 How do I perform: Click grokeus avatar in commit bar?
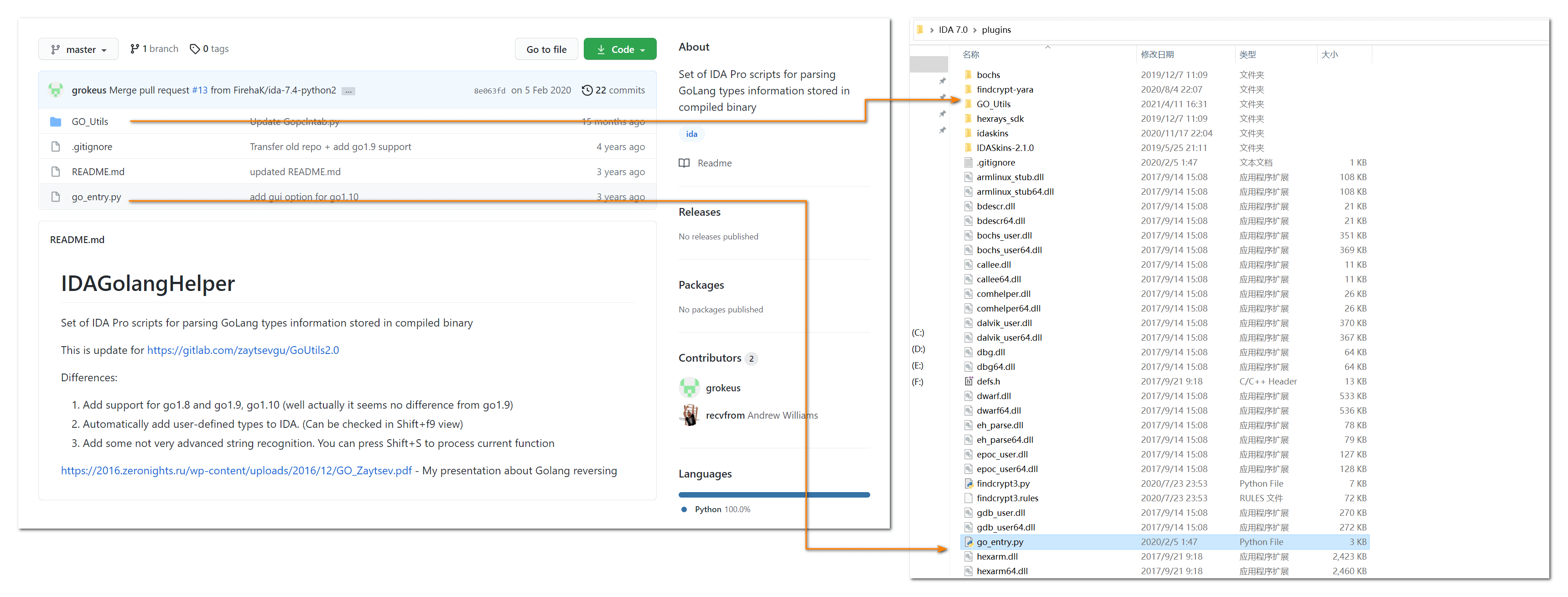click(x=56, y=90)
